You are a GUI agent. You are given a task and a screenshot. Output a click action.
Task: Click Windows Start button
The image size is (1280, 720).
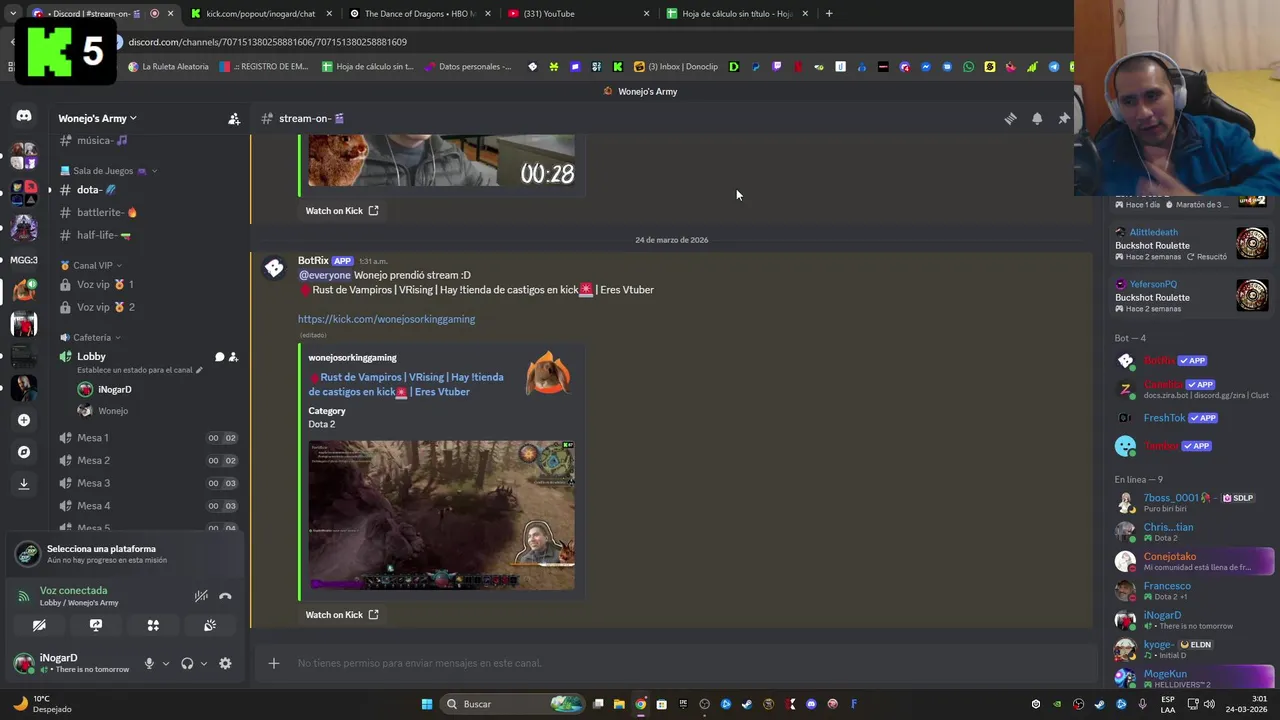427,704
